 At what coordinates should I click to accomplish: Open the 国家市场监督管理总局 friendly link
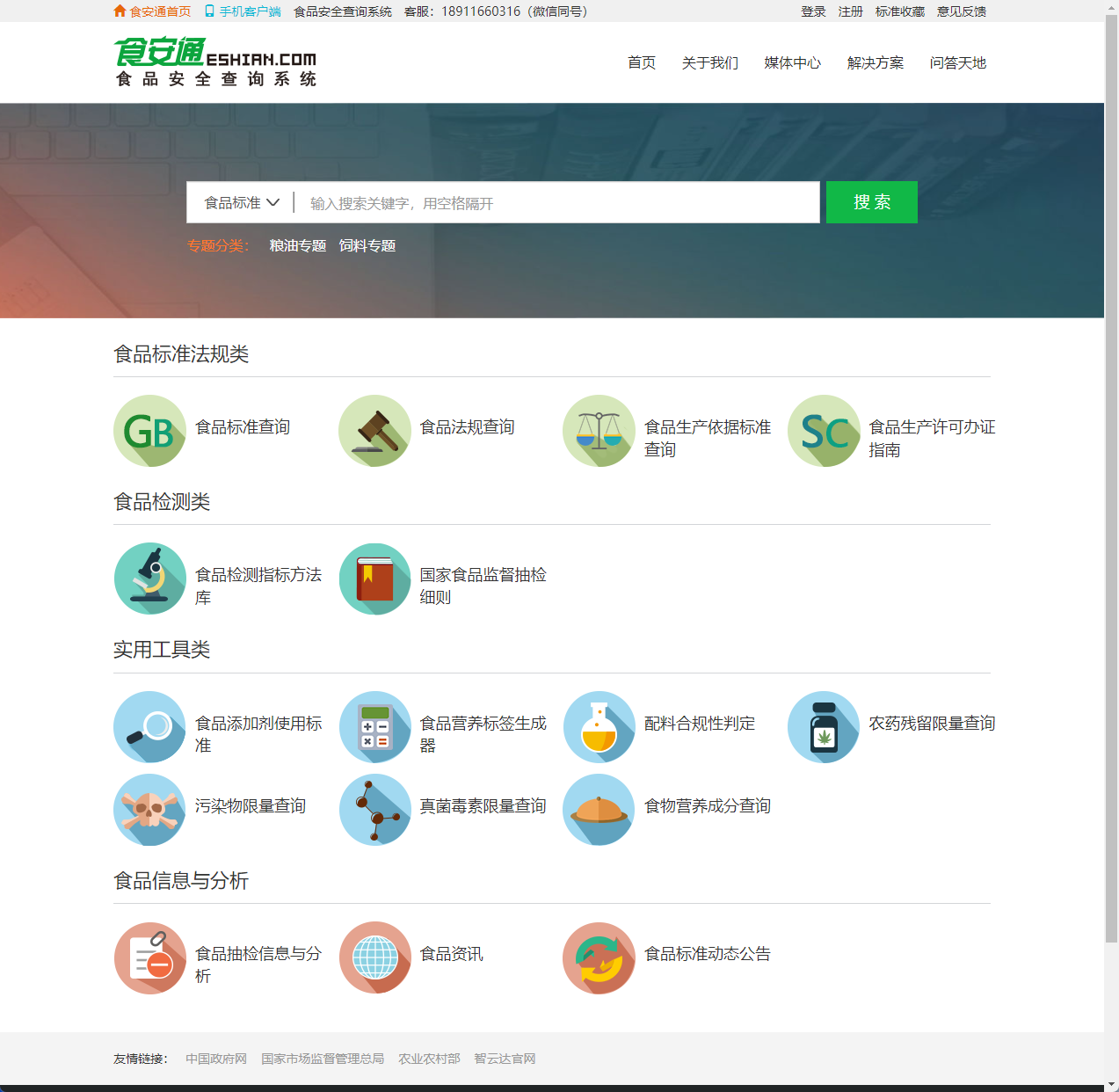point(323,1059)
